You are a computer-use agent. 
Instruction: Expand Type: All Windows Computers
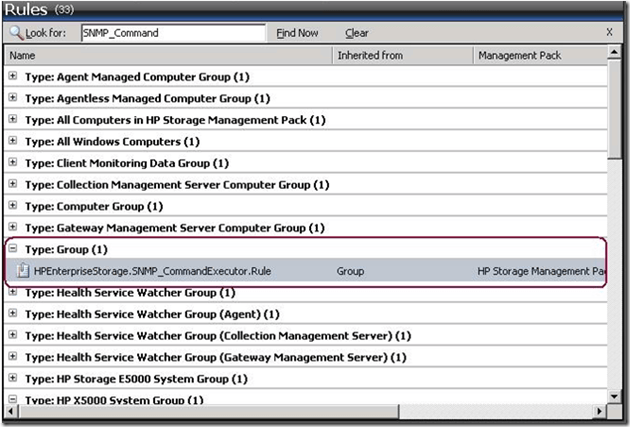tap(12, 141)
